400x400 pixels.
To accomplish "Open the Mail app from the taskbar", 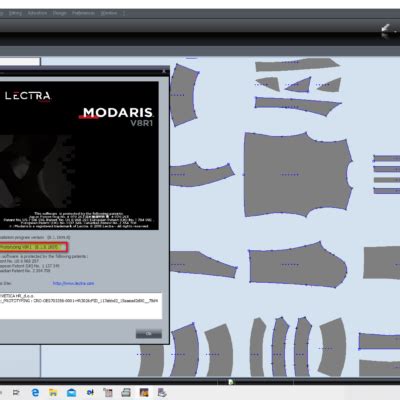I will pyautogui.click(x=71, y=393).
